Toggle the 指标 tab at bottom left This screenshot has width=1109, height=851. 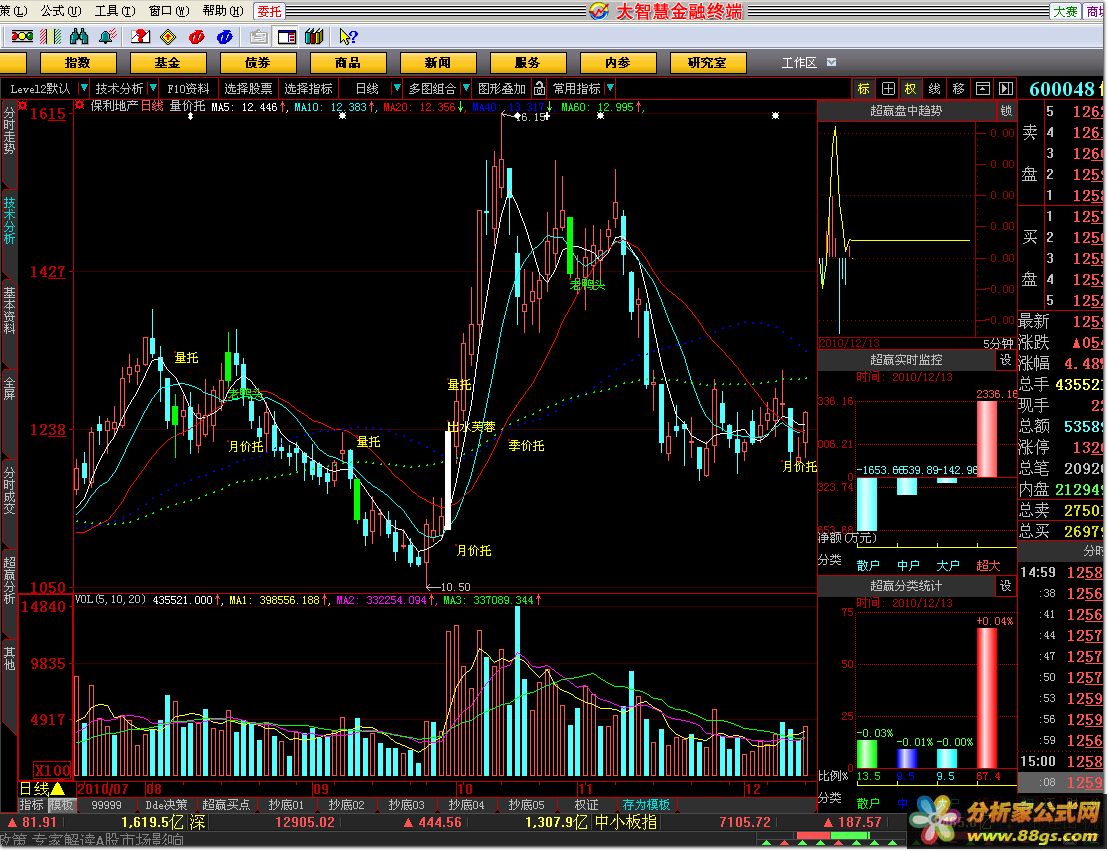(x=32, y=805)
